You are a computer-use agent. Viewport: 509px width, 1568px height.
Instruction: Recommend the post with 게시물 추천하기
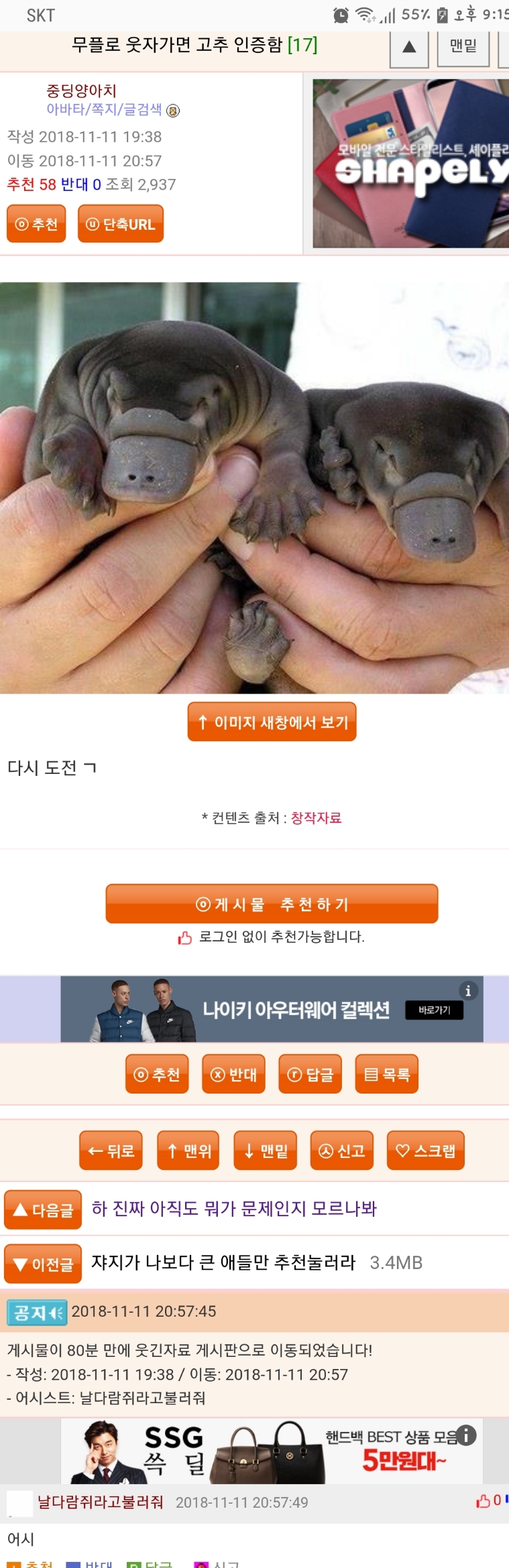pos(272,904)
